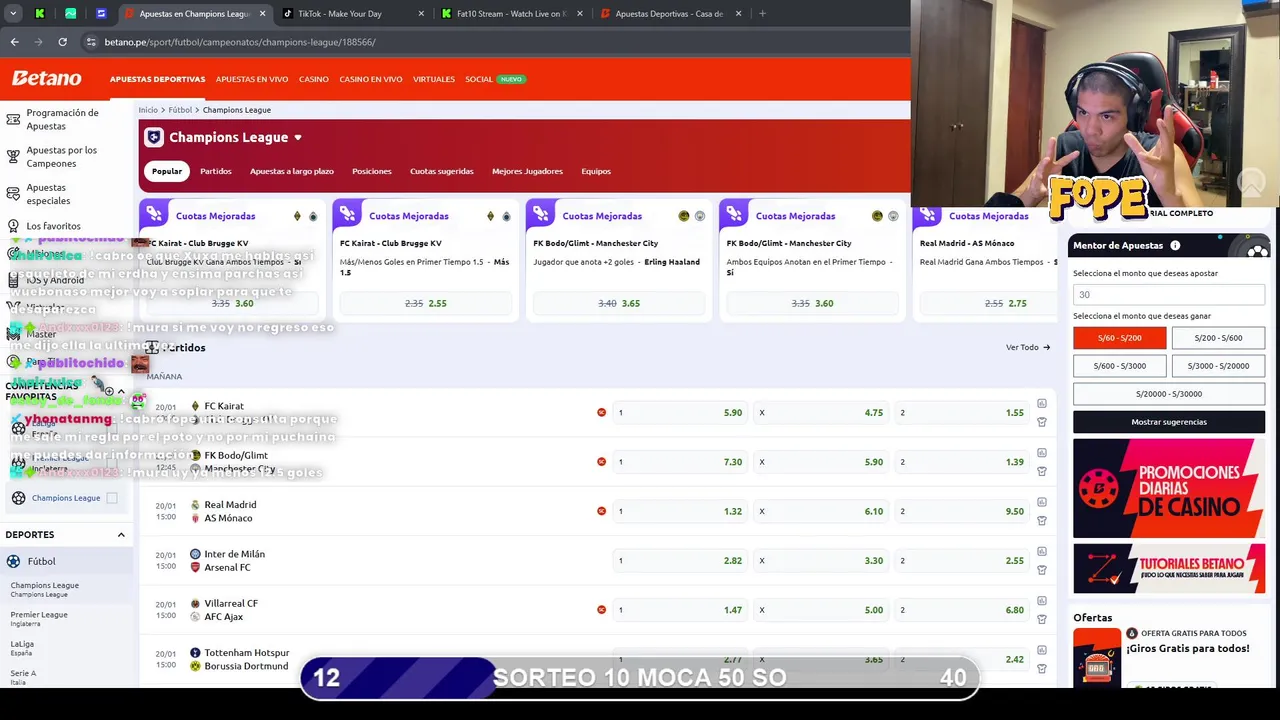Click the Fútbol soccer ball icon under Deportes

click(13, 561)
